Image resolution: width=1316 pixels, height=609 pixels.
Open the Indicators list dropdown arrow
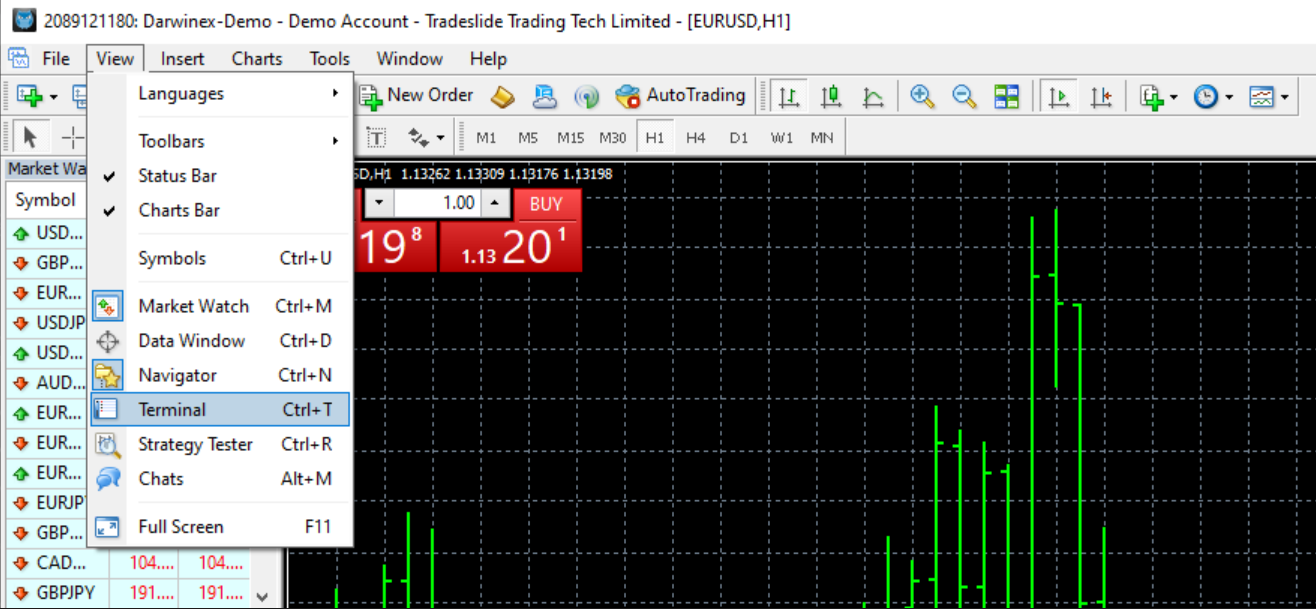pyautogui.click(x=1174, y=97)
